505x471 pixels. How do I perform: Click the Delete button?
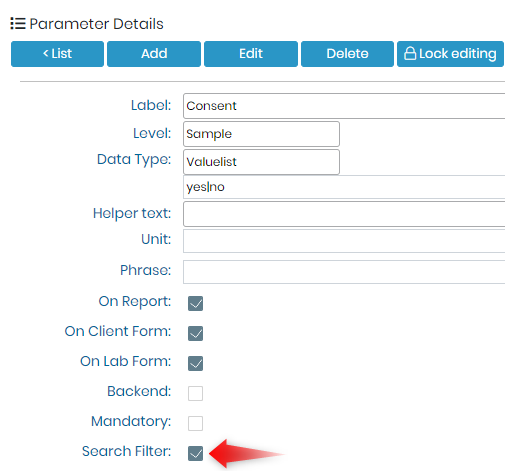(x=347, y=54)
